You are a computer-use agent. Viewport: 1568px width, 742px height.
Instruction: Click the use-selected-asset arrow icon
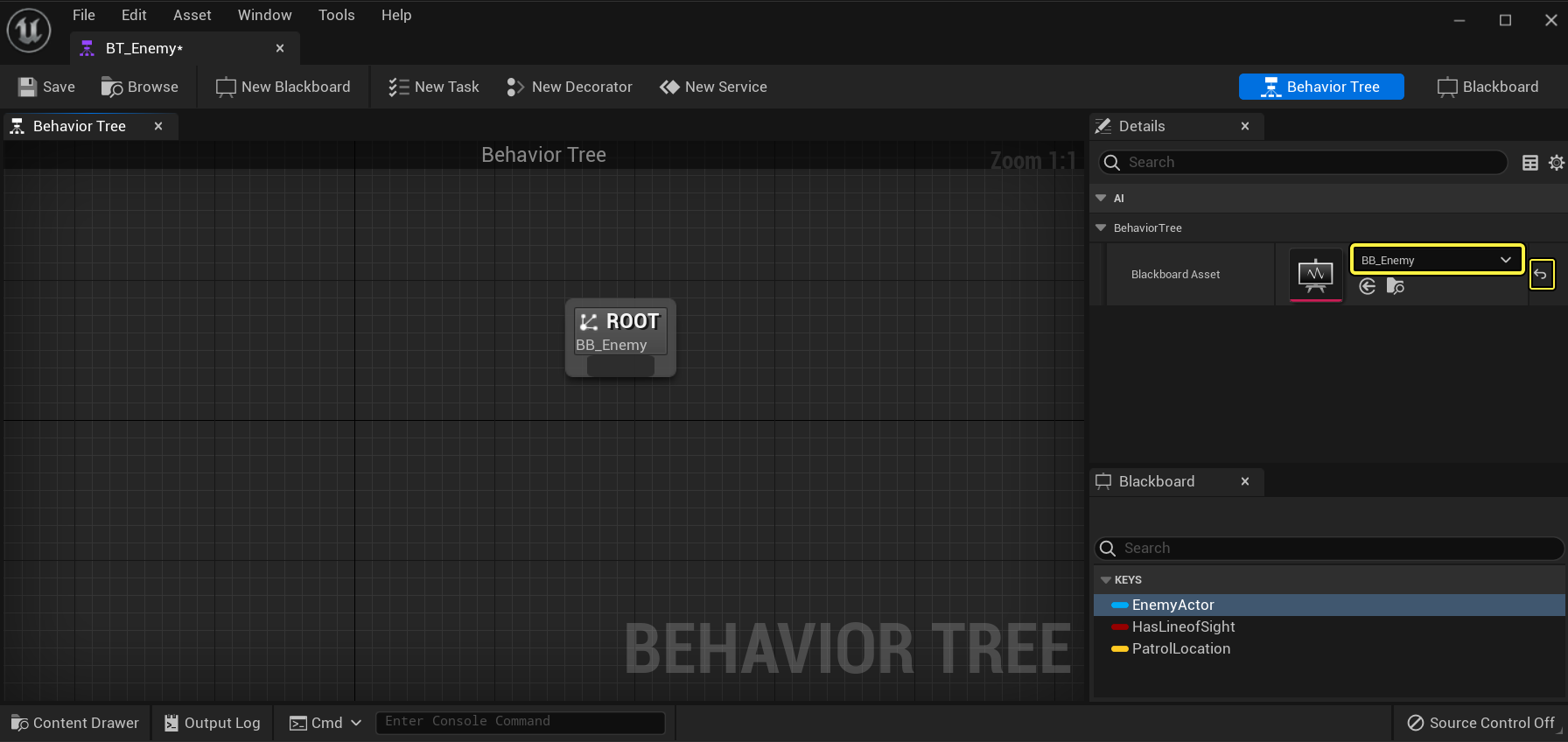point(1368,286)
